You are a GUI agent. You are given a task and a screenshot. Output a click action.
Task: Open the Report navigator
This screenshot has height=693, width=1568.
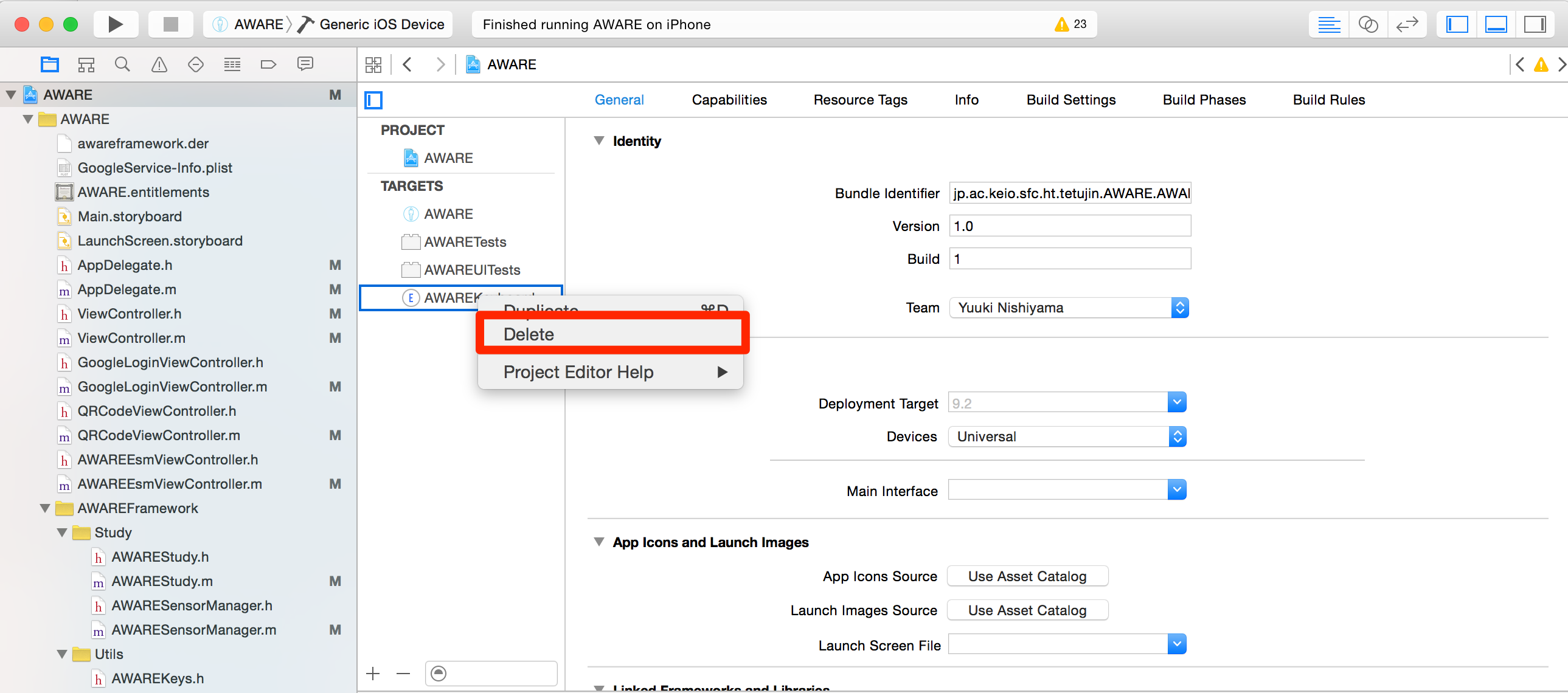(305, 64)
